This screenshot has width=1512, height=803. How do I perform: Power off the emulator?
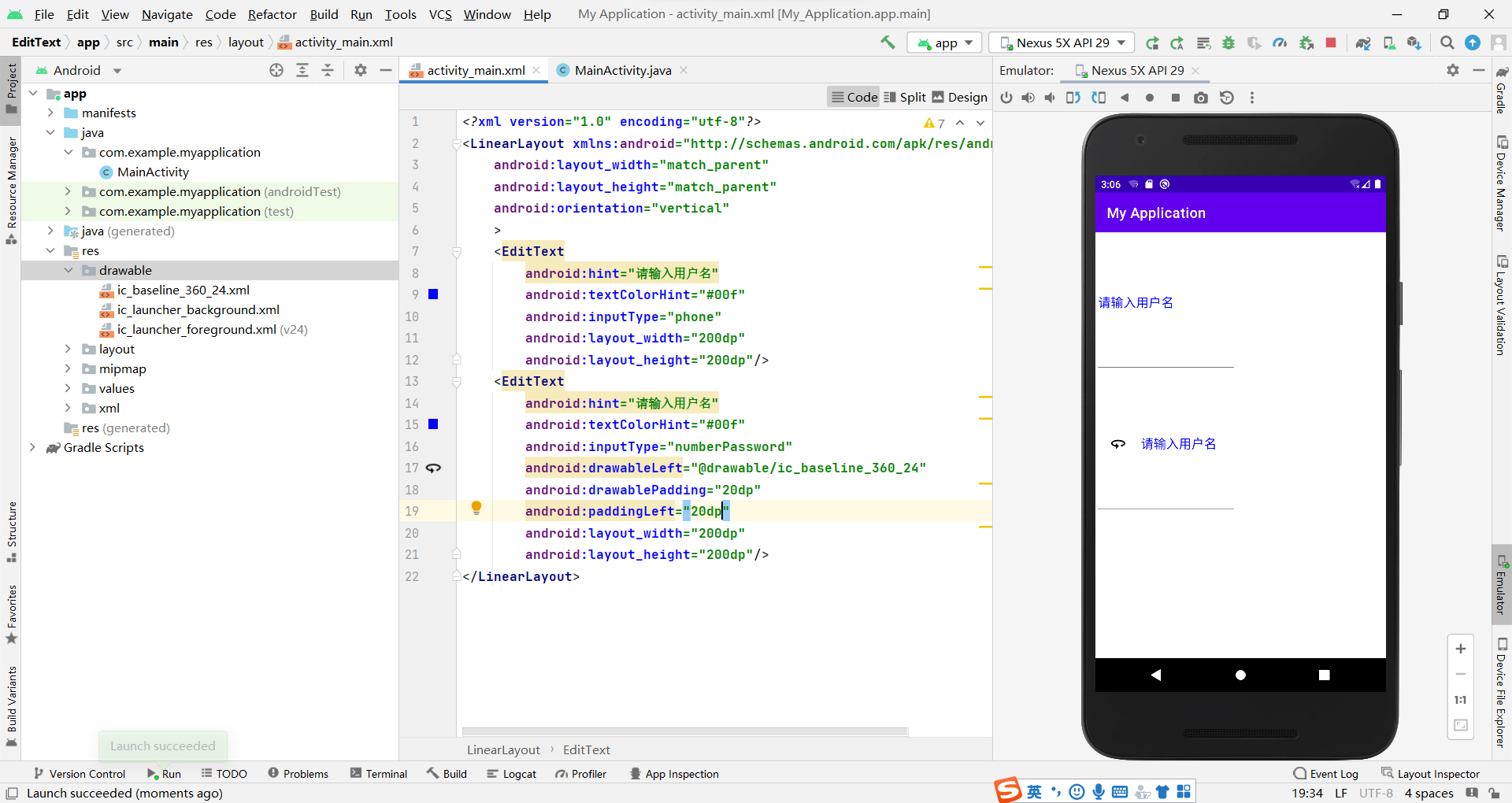1006,98
